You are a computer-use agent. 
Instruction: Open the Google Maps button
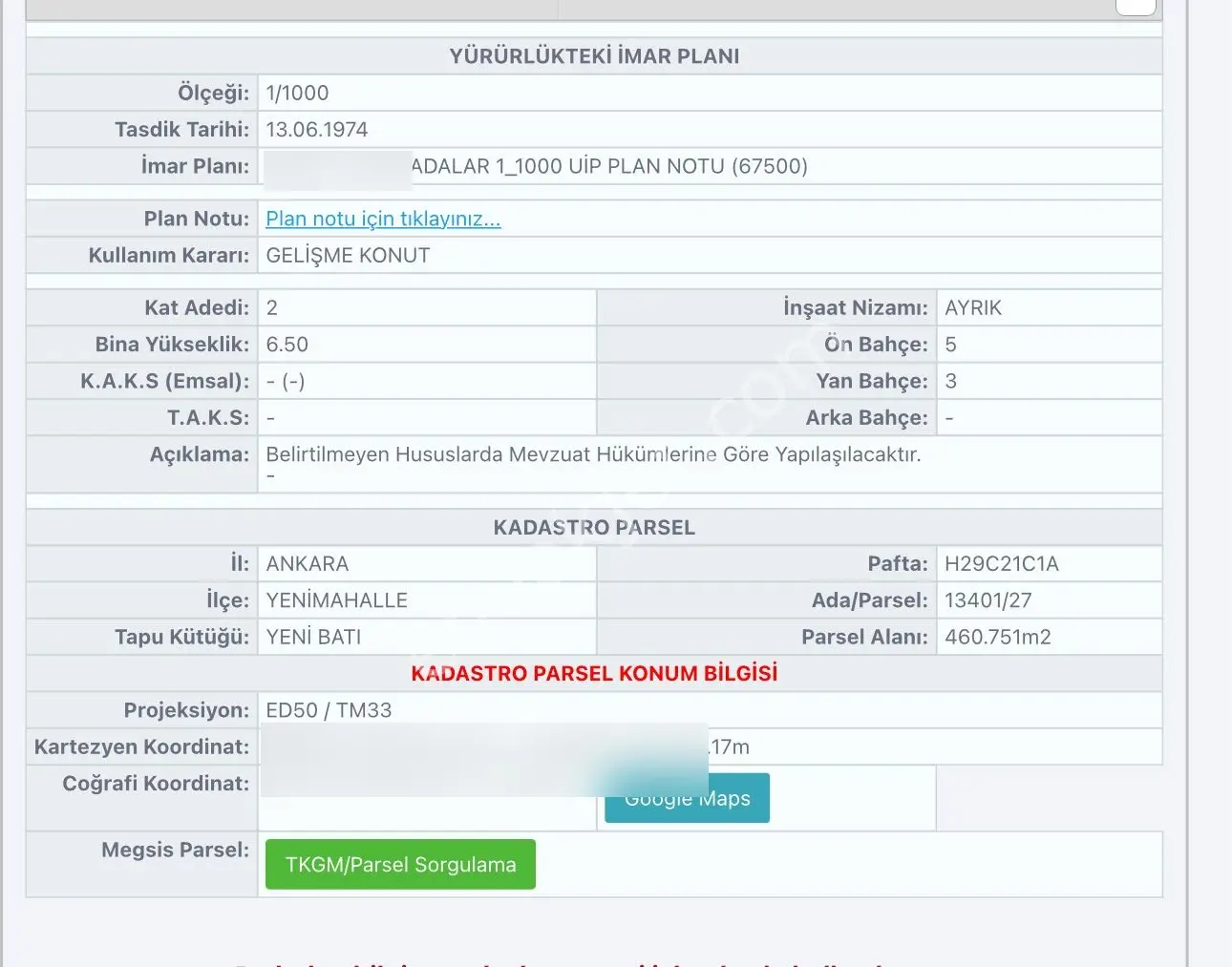tap(687, 798)
